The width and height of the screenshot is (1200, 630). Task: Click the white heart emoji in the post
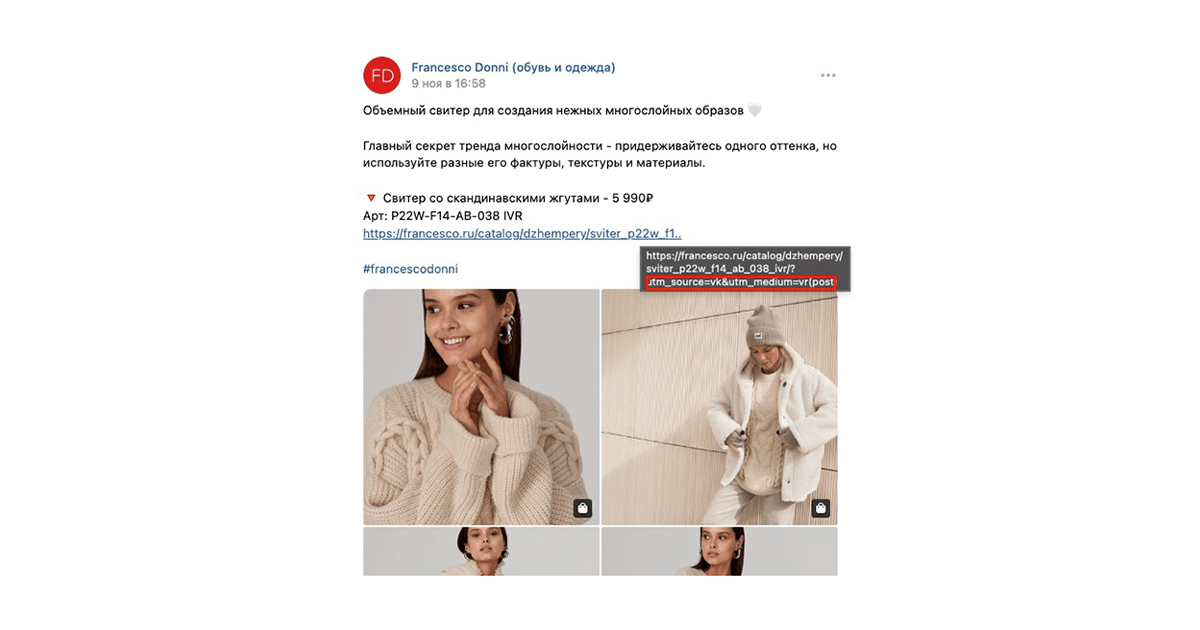point(755,110)
